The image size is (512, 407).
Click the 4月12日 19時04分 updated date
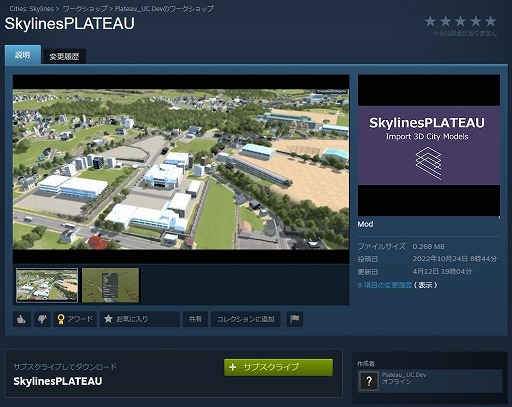[x=442, y=271]
